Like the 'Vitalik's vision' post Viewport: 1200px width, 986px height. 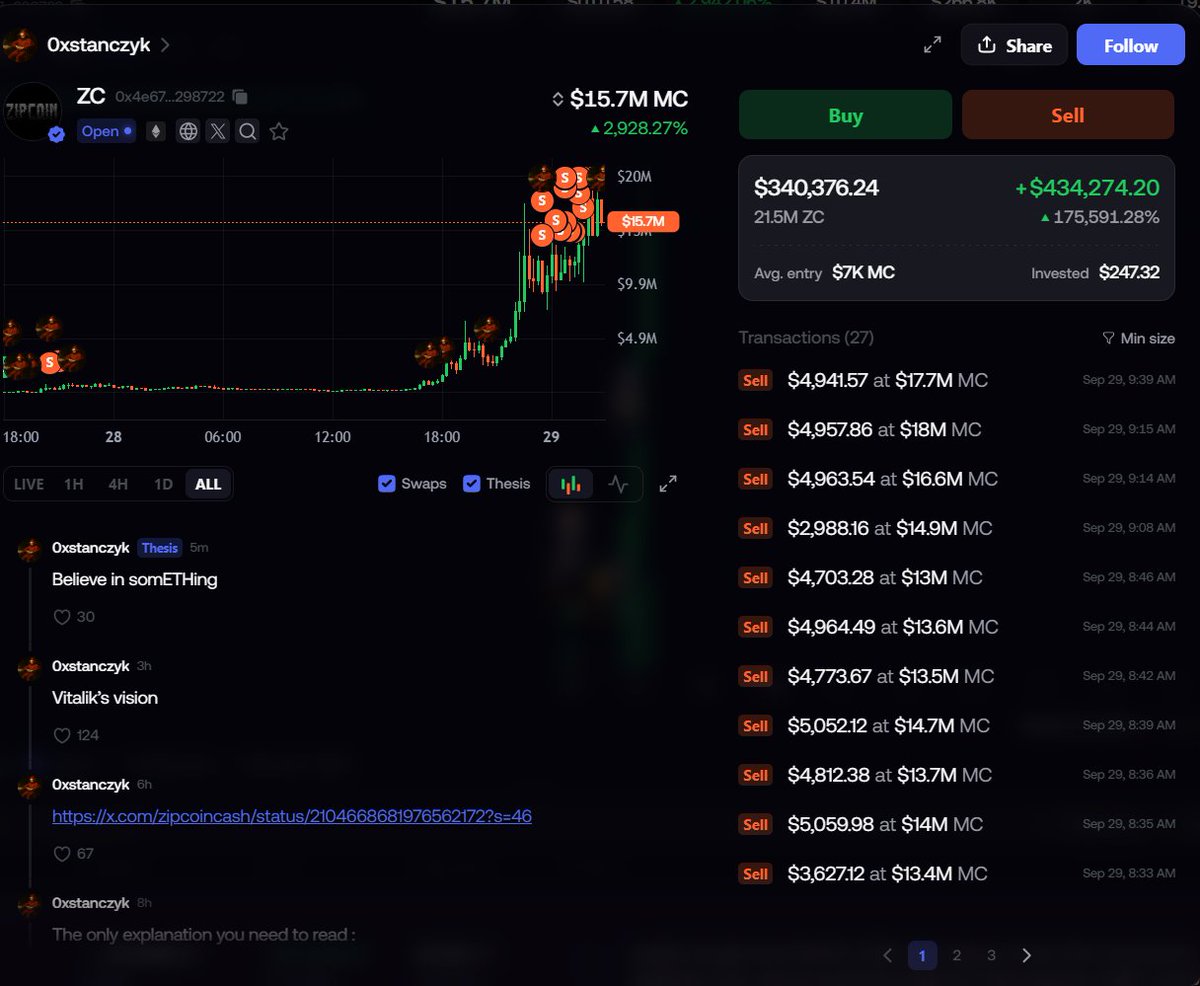coord(61,735)
